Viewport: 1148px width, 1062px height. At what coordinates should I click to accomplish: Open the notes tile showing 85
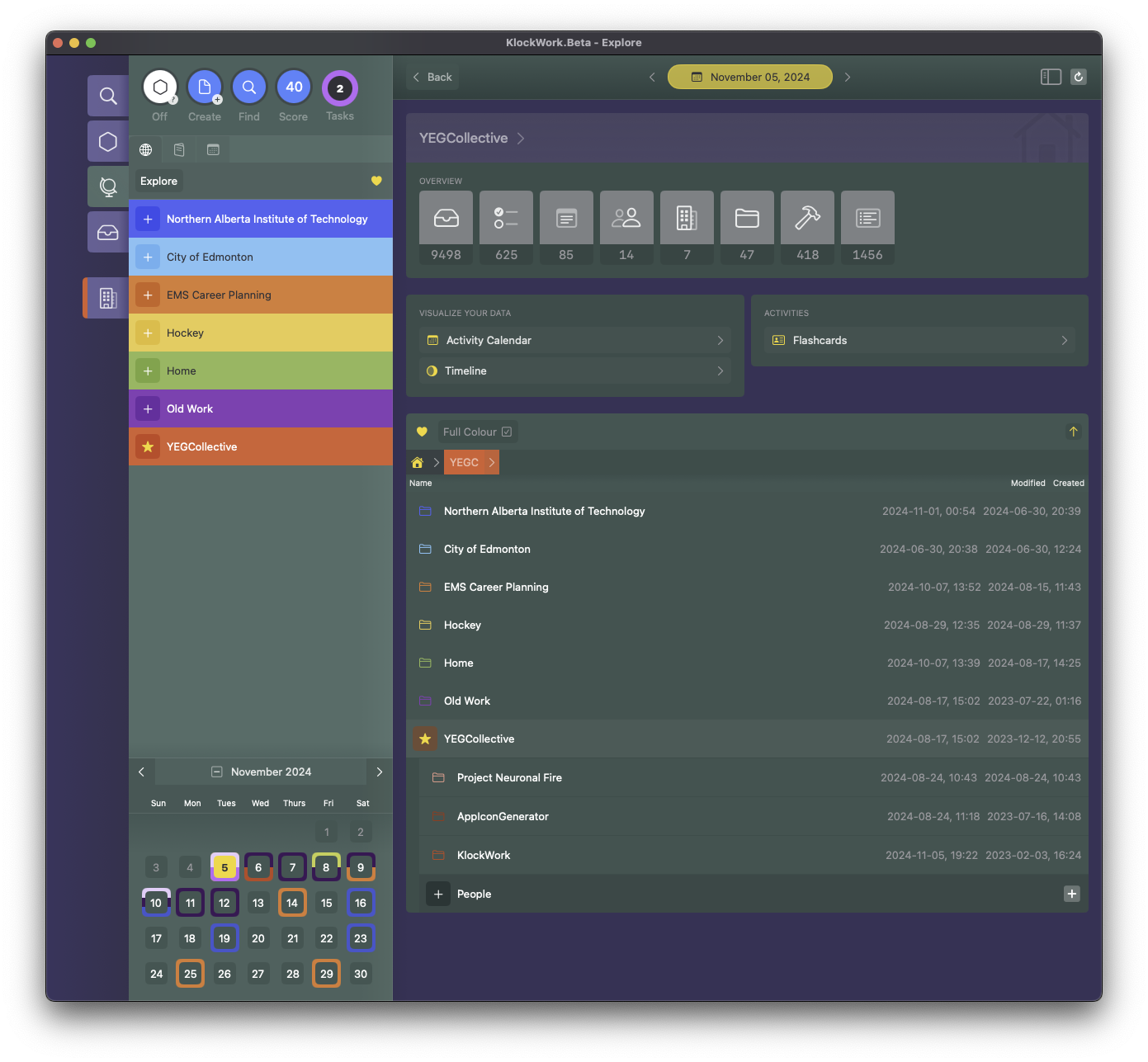pyautogui.click(x=566, y=228)
